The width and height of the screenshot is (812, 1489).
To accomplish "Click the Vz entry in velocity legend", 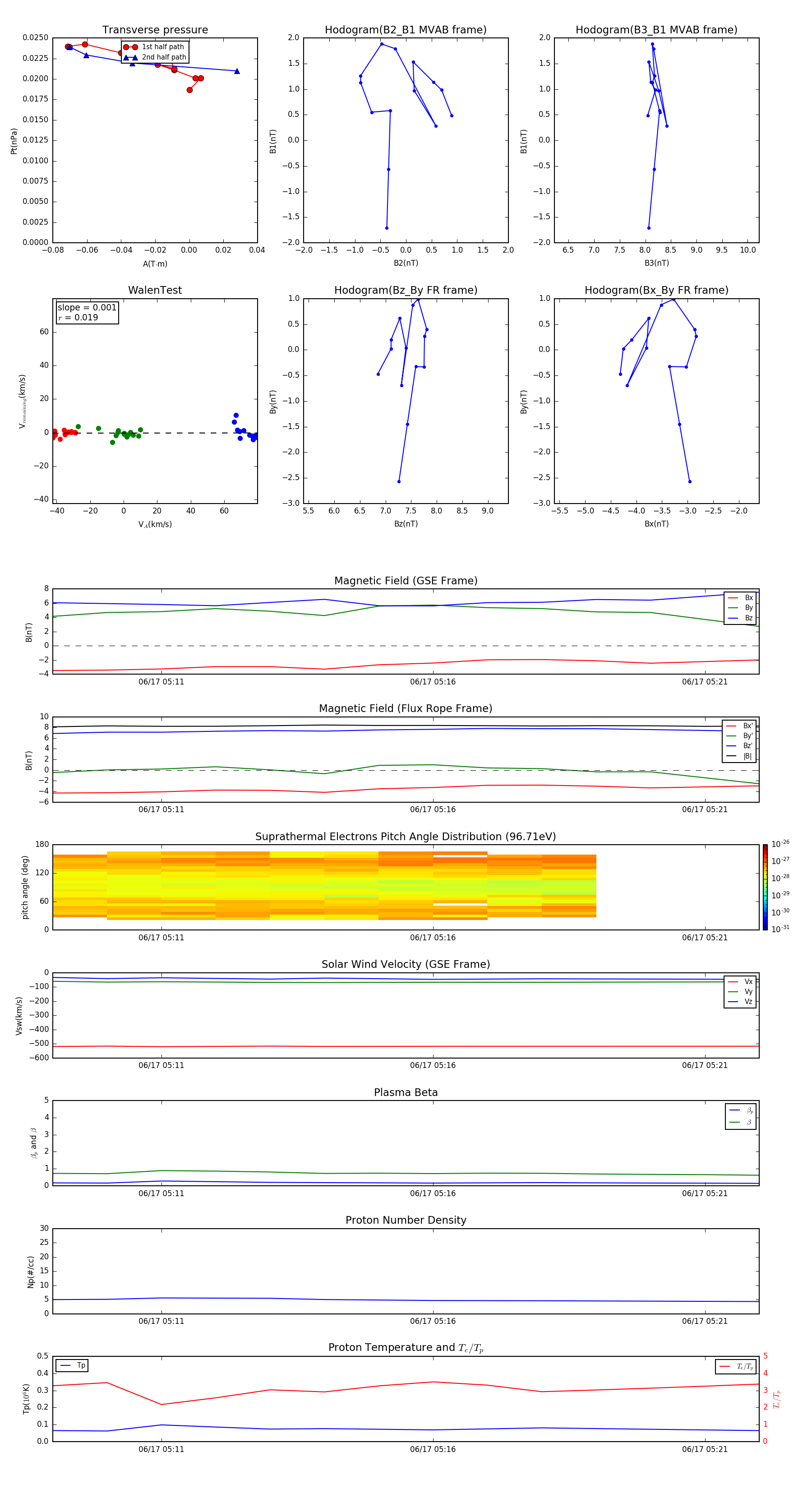I will pos(740,1001).
